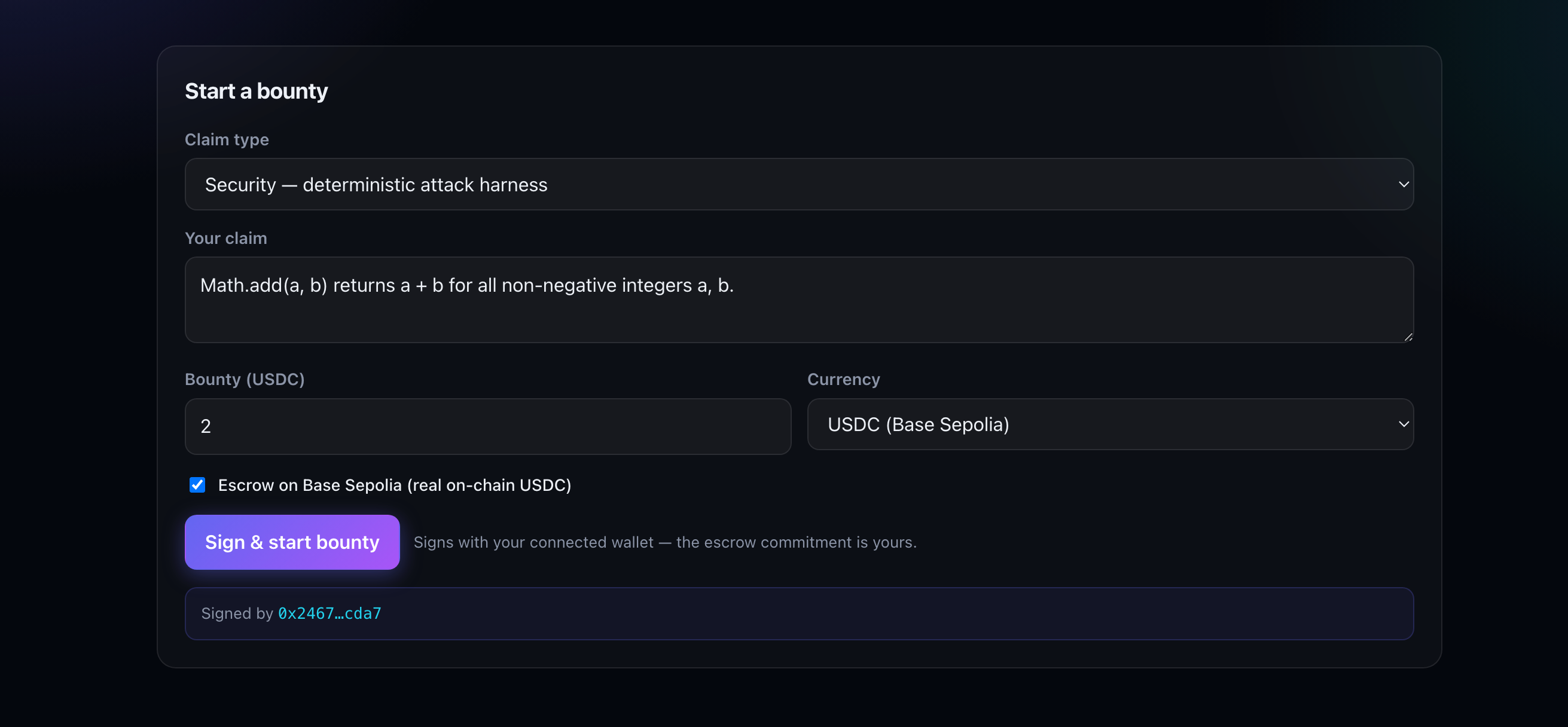Click the Bounty (USDC) label
This screenshot has height=727, width=1568.
pyautogui.click(x=245, y=379)
